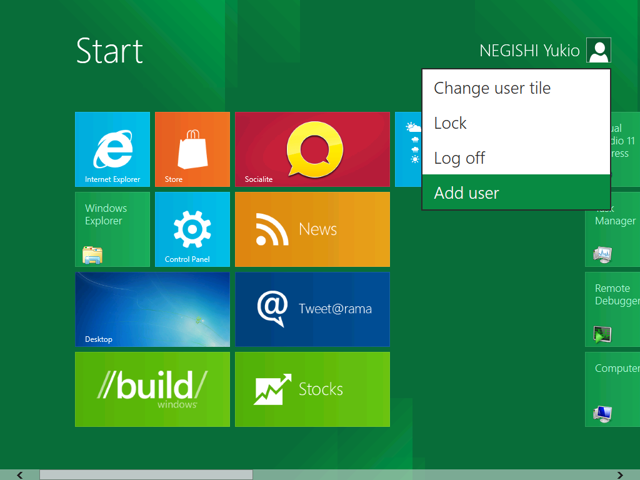Select Add user in the menu

[x=516, y=192]
